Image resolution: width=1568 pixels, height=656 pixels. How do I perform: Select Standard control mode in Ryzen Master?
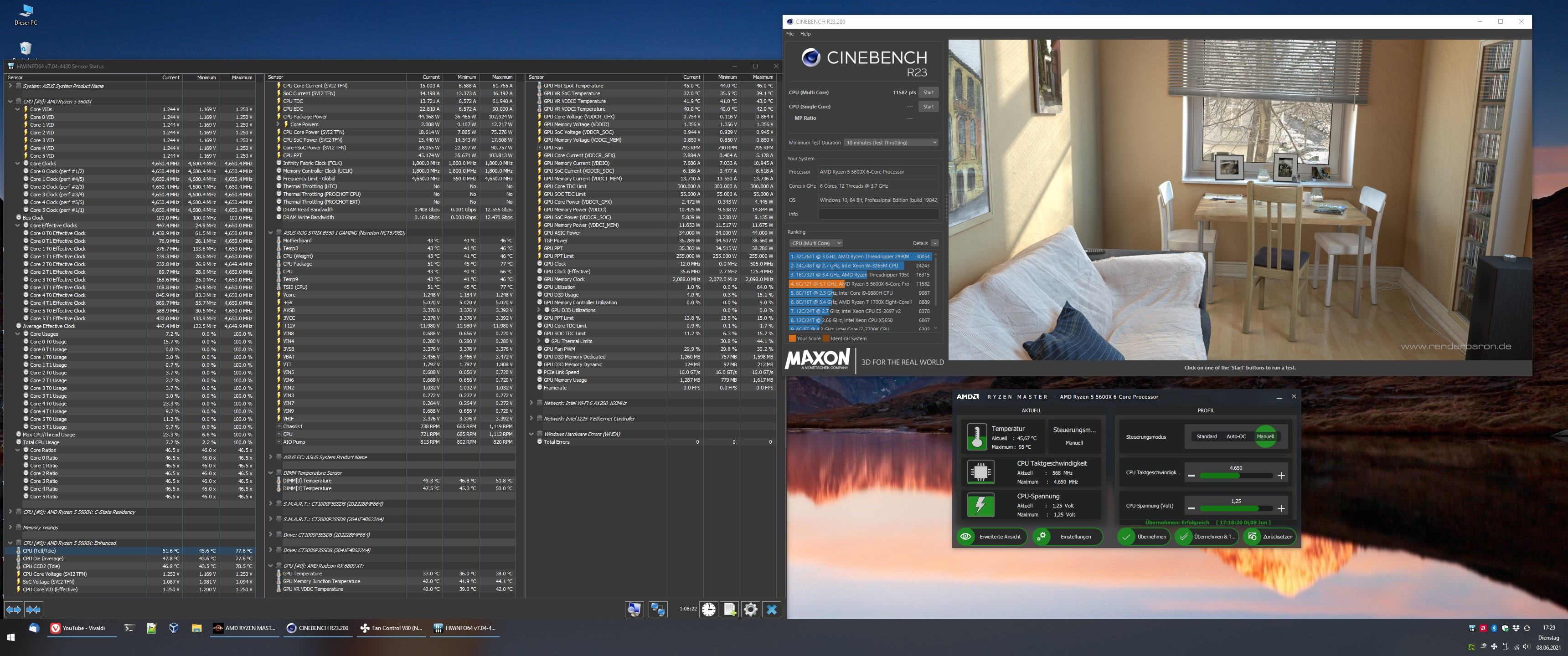pyautogui.click(x=1207, y=436)
